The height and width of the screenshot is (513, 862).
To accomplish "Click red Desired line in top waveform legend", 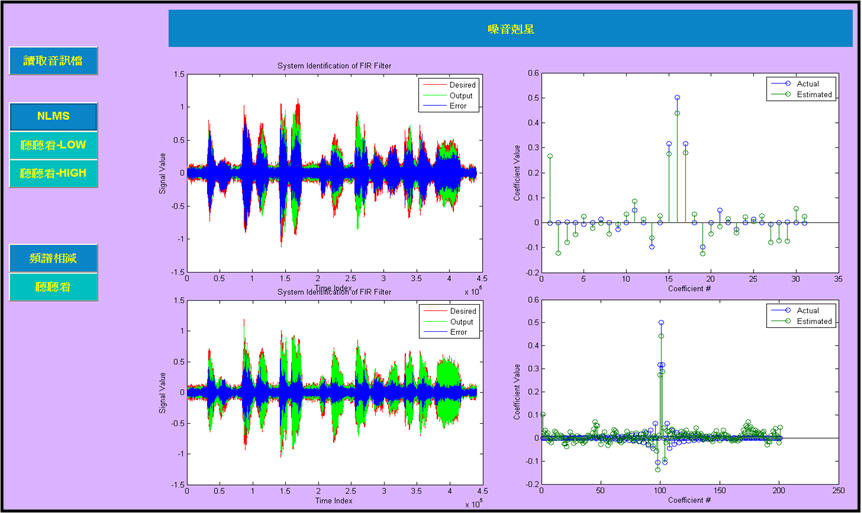I will point(434,85).
